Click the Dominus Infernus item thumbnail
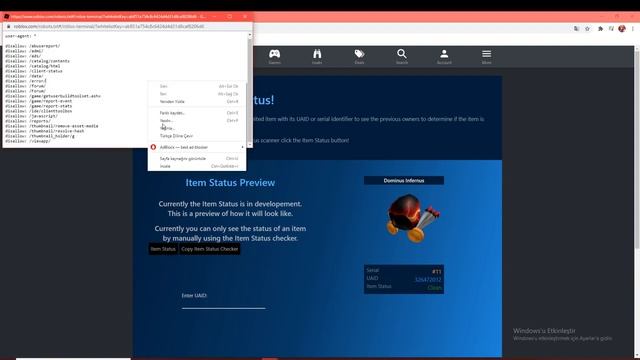 coord(412,218)
